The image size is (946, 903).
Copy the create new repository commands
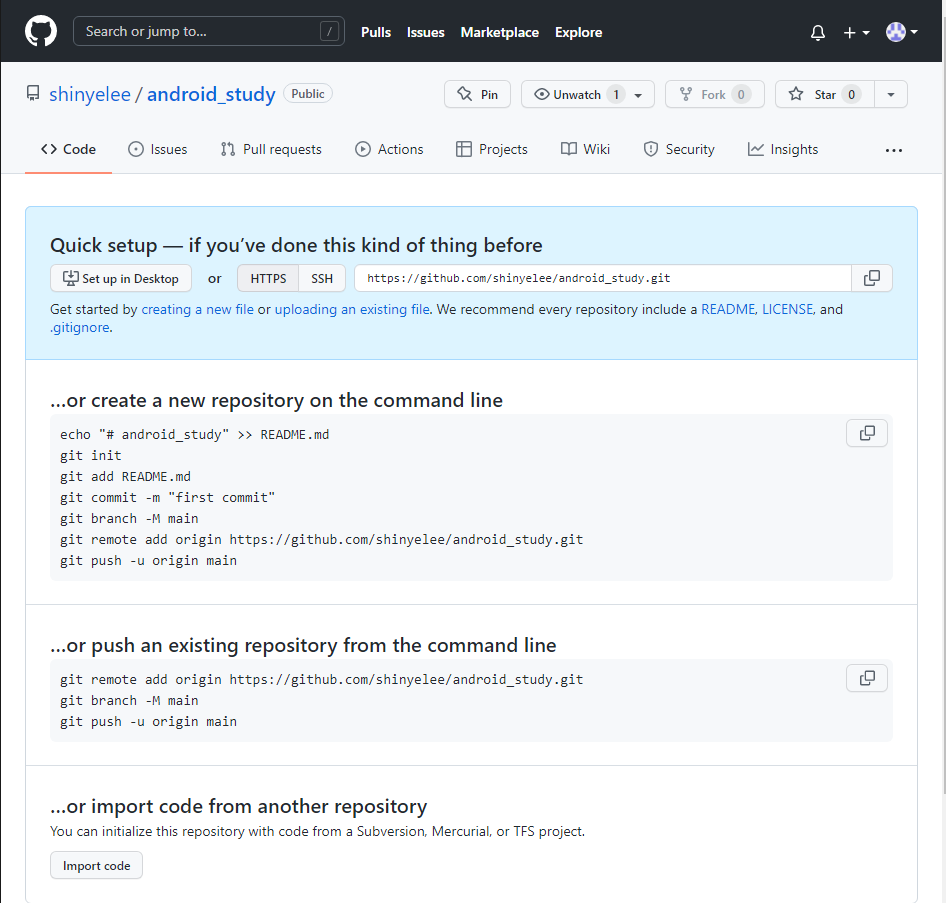867,433
